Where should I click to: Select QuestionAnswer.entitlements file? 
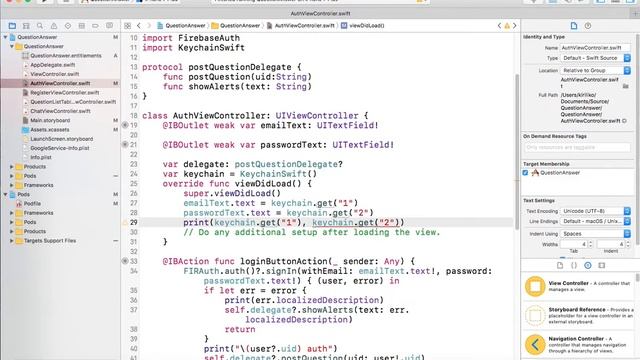coord(66,56)
